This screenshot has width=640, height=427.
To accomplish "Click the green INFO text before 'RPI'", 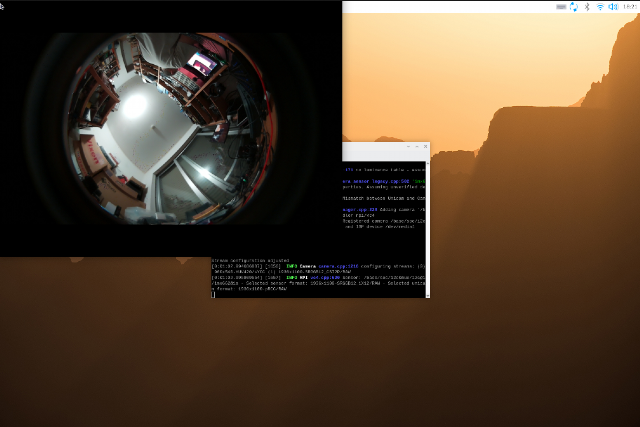I will 291,278.
